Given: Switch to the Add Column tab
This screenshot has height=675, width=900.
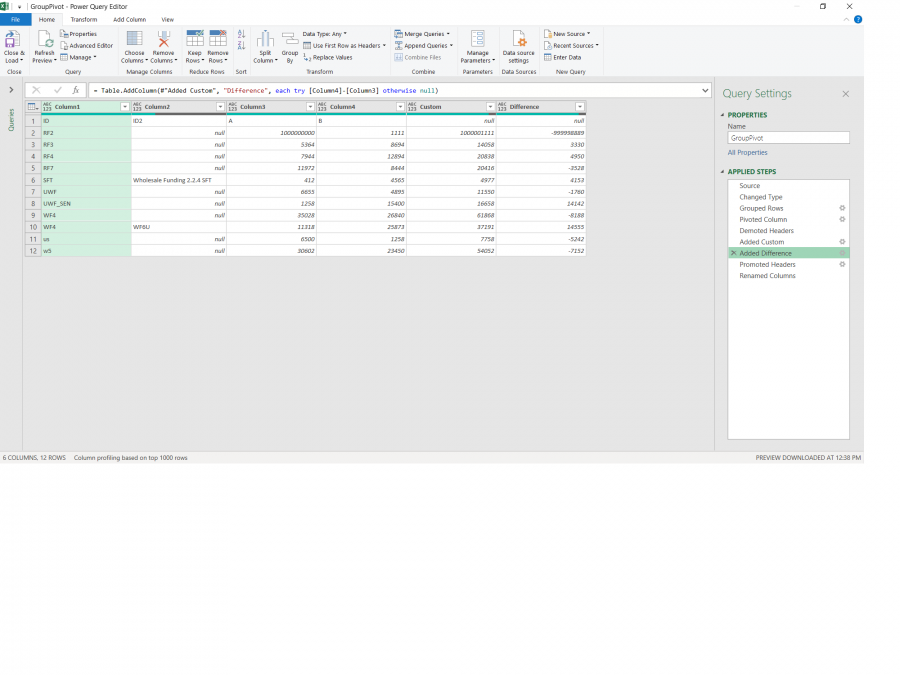Looking at the screenshot, I should (130, 20).
